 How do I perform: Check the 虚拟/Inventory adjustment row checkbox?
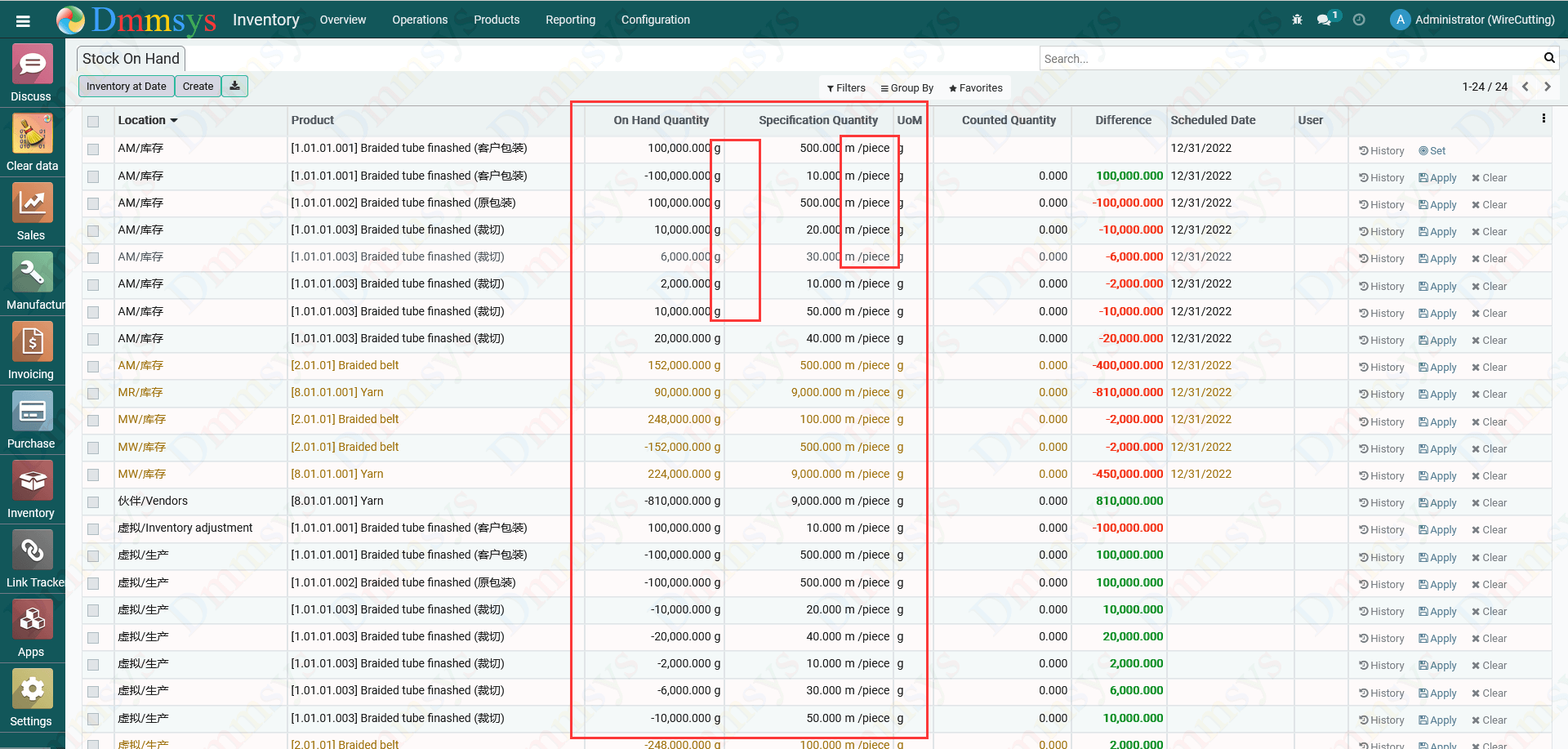coord(93,529)
